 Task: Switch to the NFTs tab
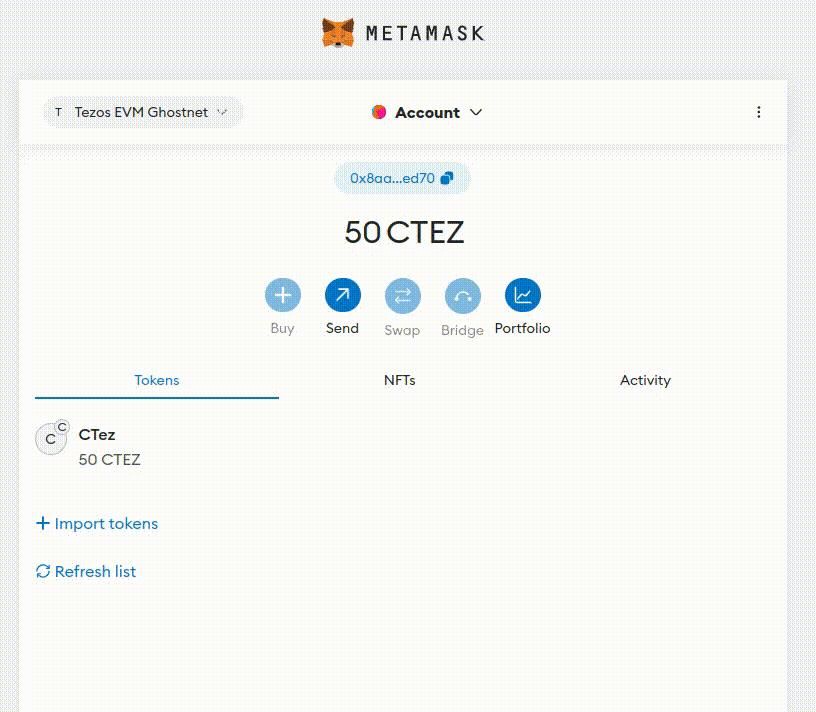pyautogui.click(x=400, y=380)
